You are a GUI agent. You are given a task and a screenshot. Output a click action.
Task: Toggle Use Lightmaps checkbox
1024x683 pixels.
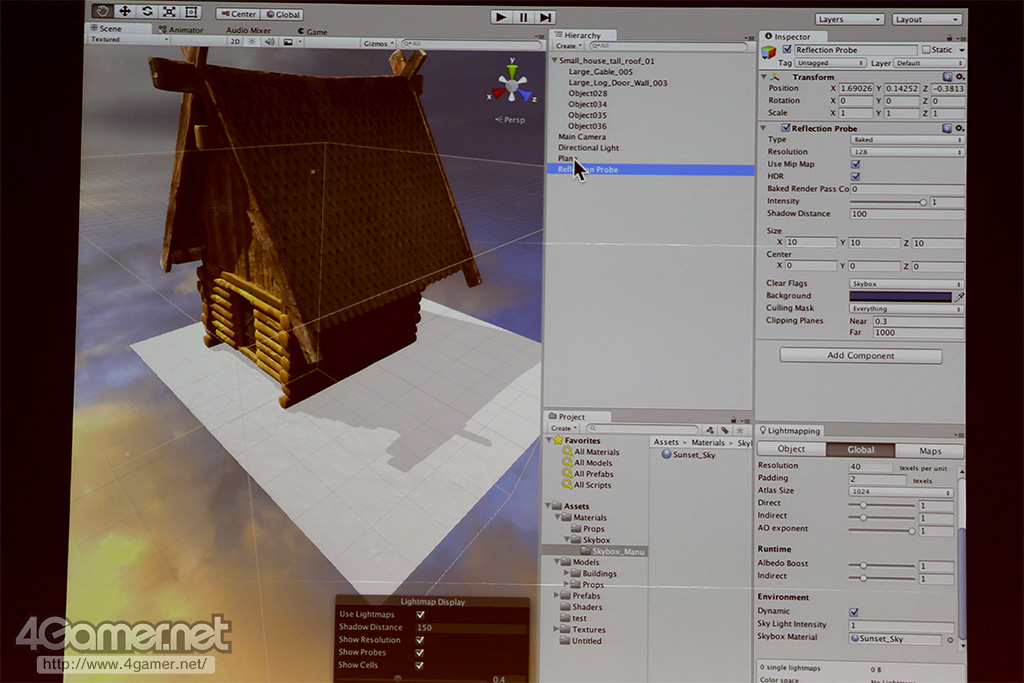point(420,614)
